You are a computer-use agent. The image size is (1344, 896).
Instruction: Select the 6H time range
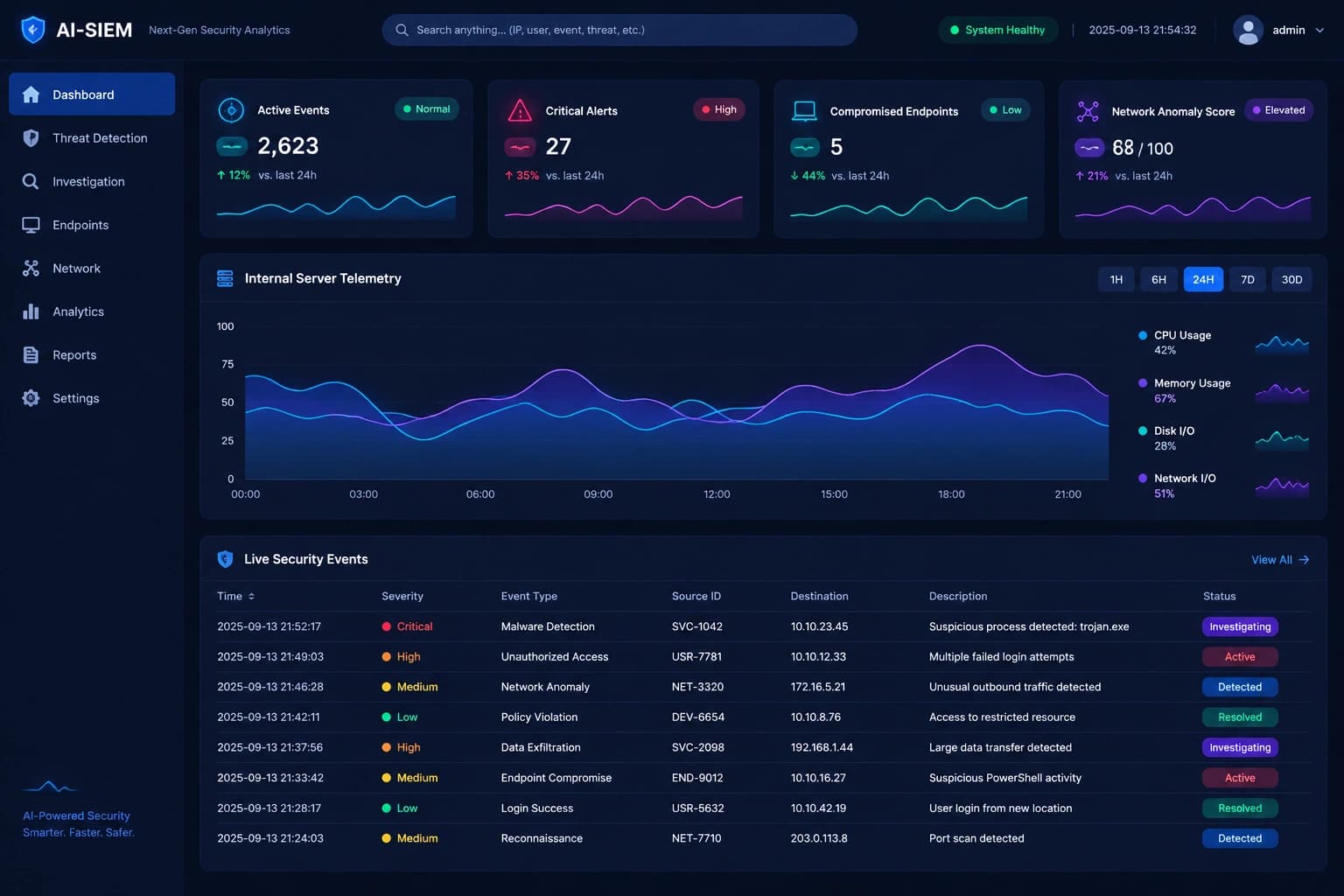pos(1158,279)
